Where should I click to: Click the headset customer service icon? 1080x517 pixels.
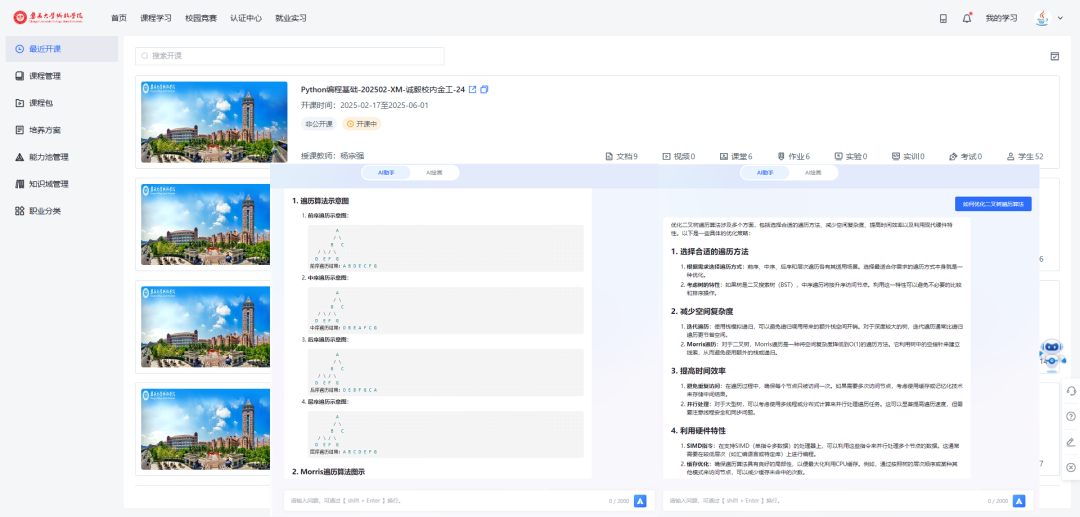pyautogui.click(x=1071, y=390)
